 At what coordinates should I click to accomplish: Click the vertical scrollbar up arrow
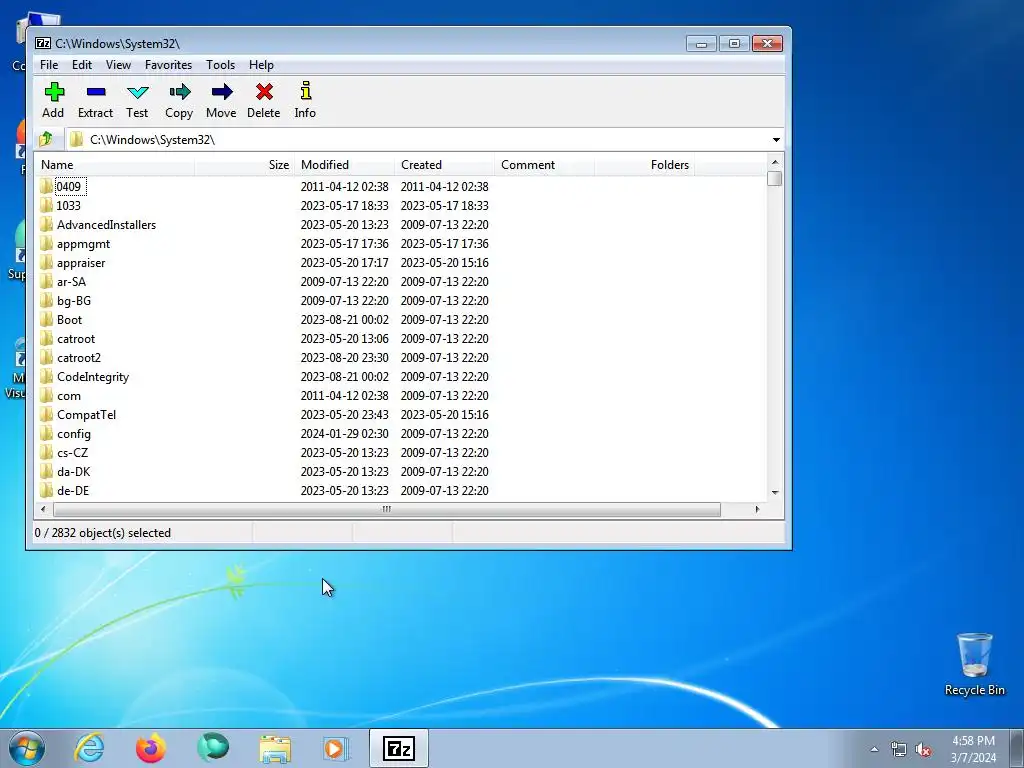775,162
